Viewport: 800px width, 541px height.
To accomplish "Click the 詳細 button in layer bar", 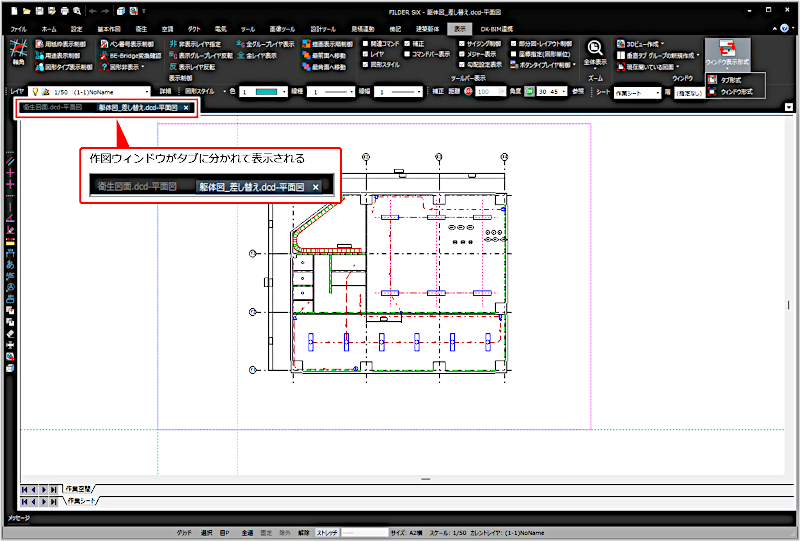I will pyautogui.click(x=165, y=91).
